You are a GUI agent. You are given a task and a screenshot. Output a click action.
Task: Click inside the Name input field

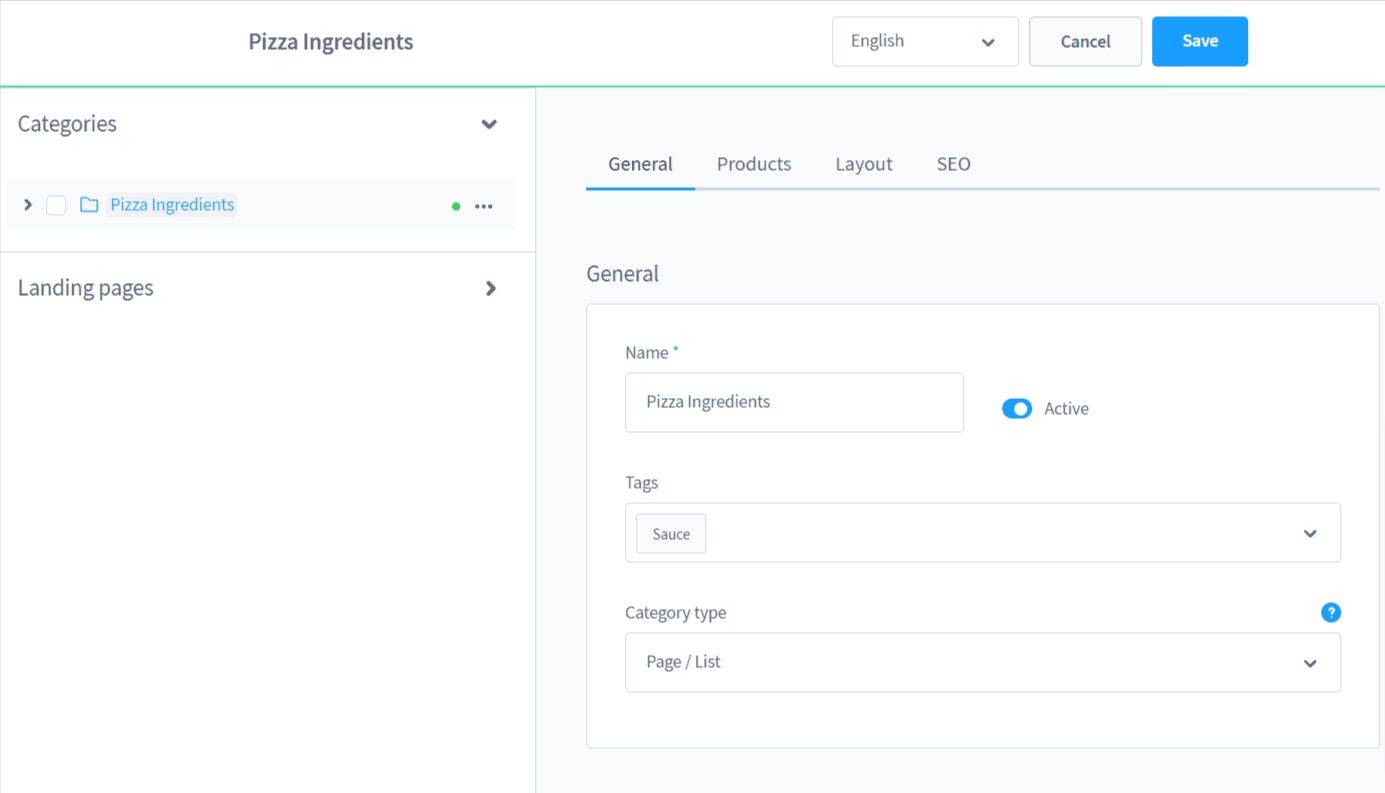pos(794,402)
